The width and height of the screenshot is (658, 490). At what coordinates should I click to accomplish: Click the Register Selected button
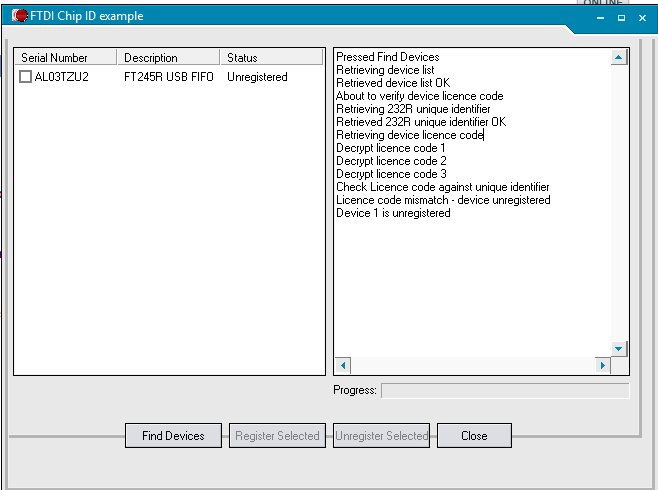[x=277, y=435]
